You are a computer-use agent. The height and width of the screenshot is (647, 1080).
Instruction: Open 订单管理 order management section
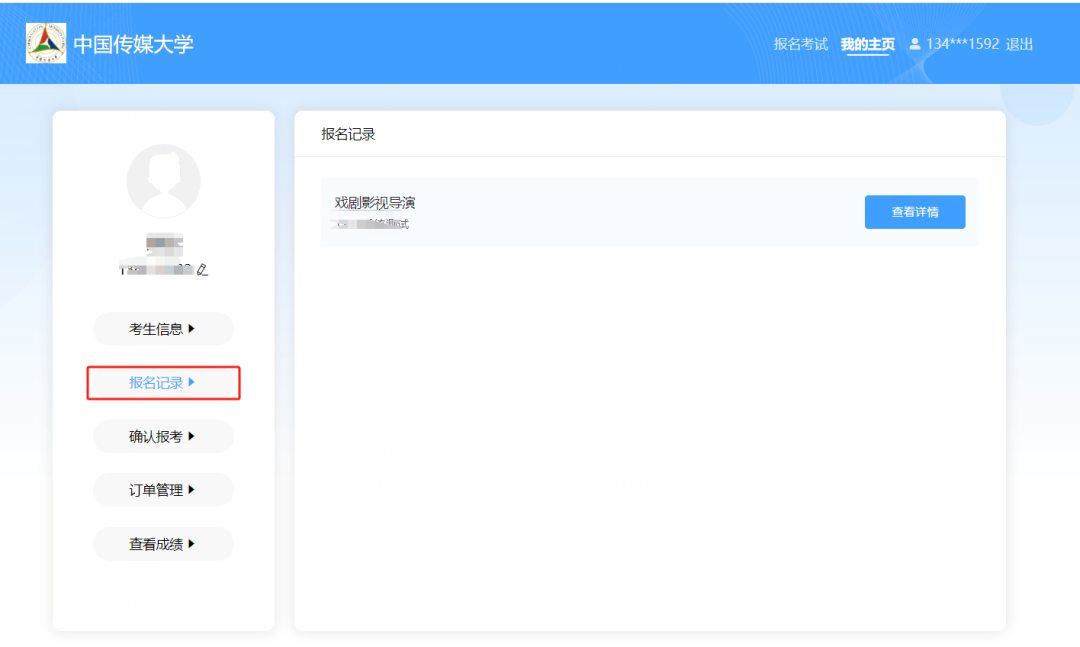163,490
